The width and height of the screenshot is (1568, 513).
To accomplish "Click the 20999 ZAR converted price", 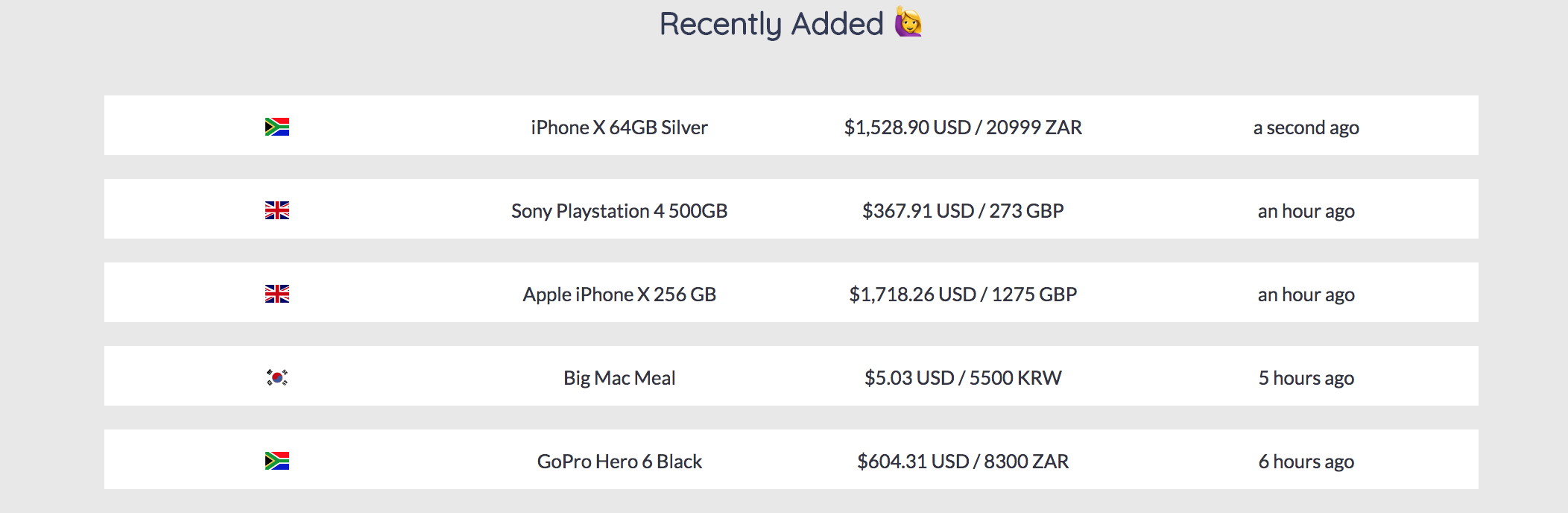I will coord(1032,127).
